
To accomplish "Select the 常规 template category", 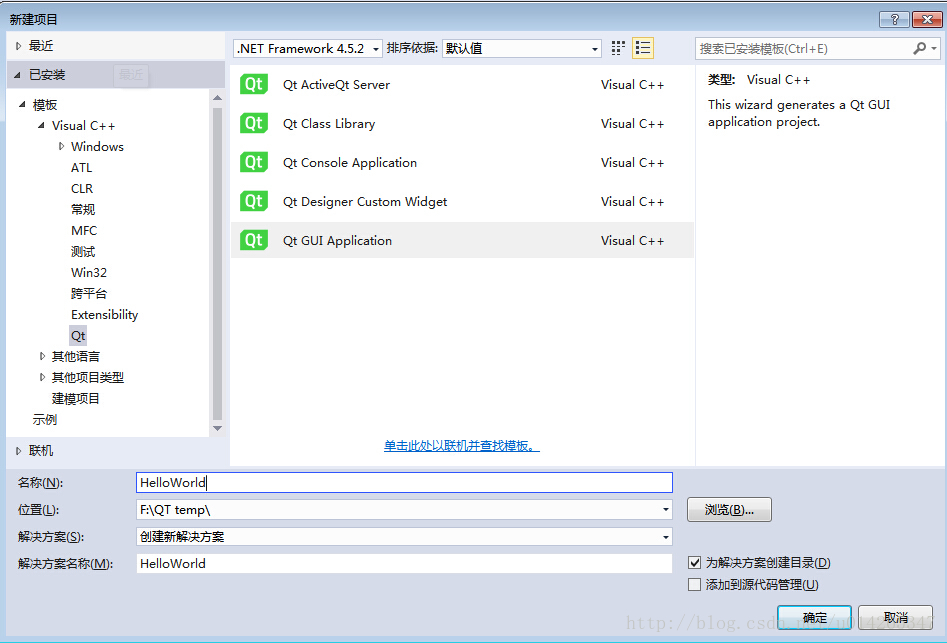I will (x=83, y=210).
